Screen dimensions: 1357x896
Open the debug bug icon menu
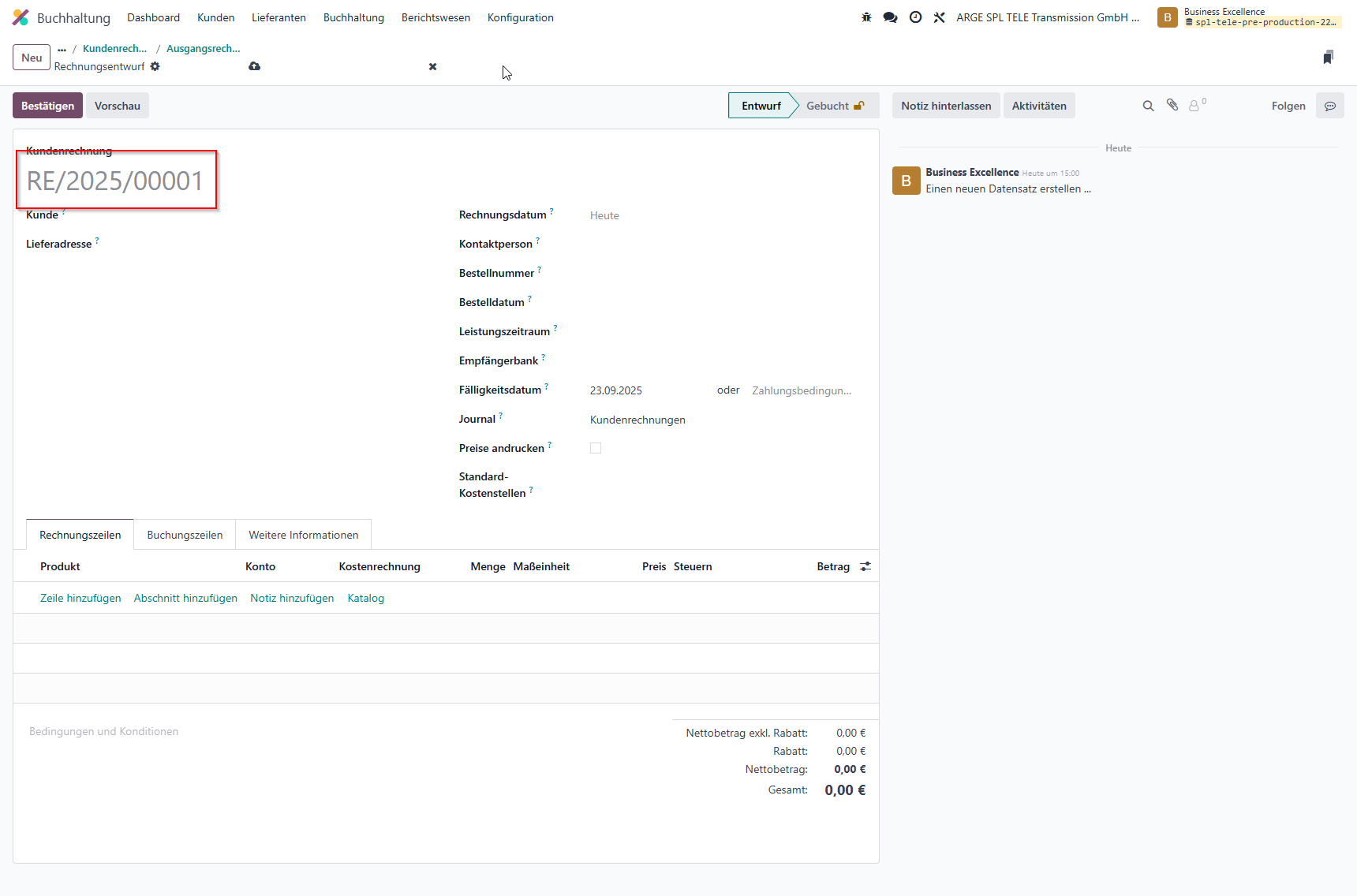click(x=866, y=17)
